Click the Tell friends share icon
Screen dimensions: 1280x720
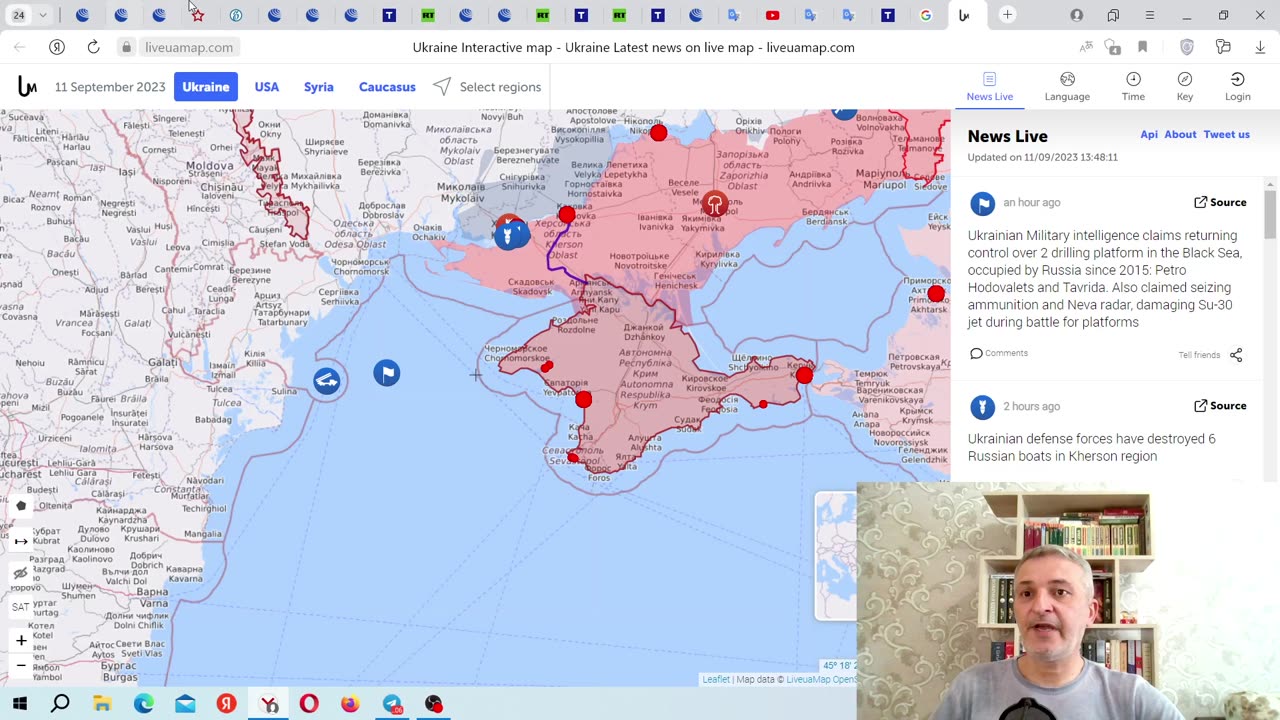point(1236,355)
